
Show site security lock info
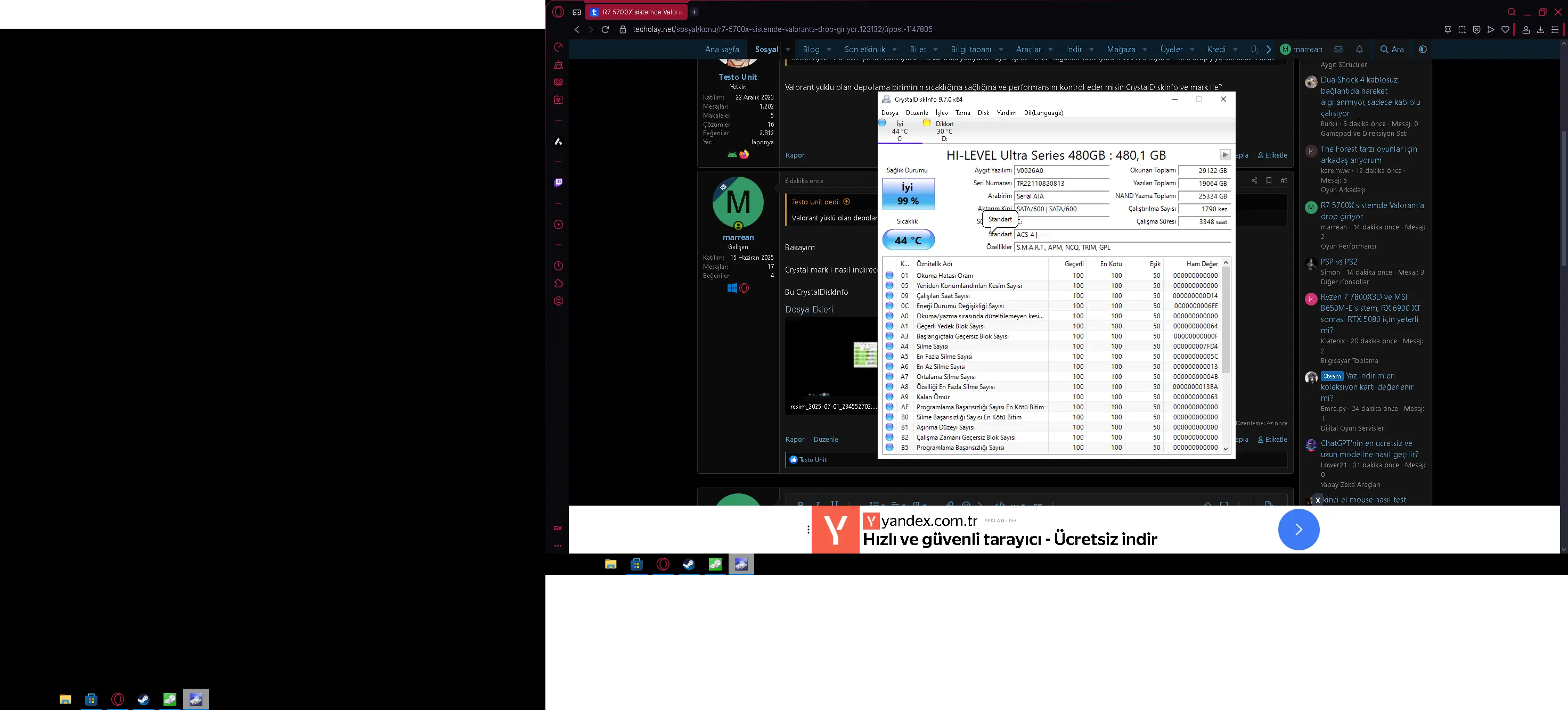click(623, 29)
